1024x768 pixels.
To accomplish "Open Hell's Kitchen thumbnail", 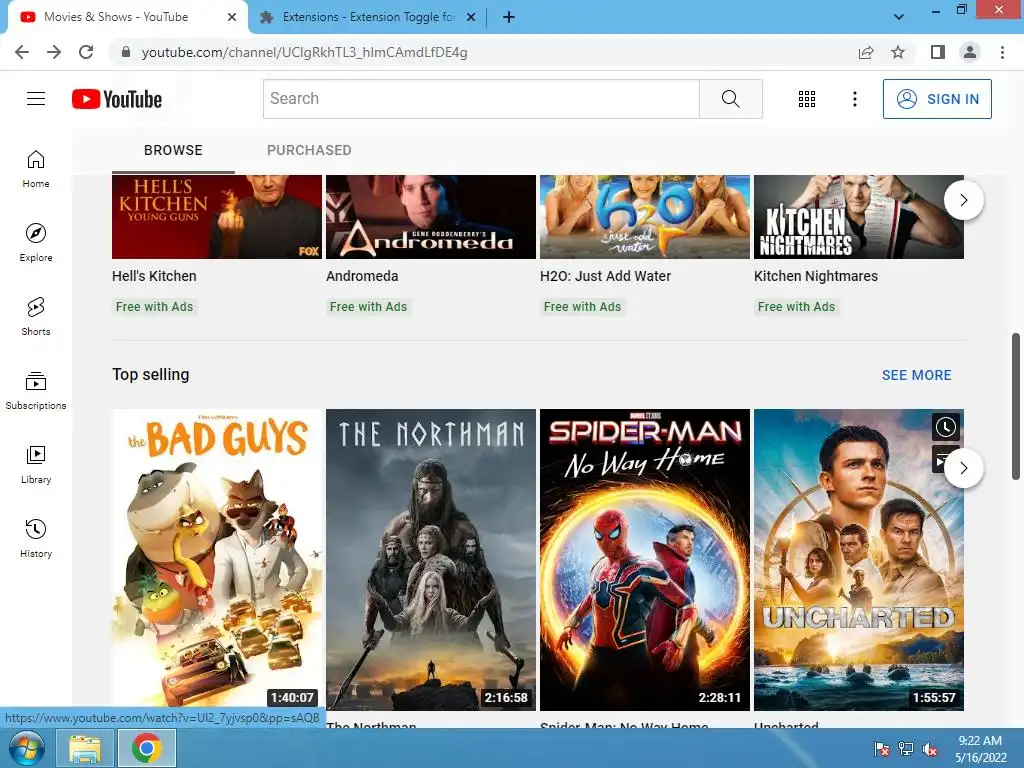I will [217, 217].
